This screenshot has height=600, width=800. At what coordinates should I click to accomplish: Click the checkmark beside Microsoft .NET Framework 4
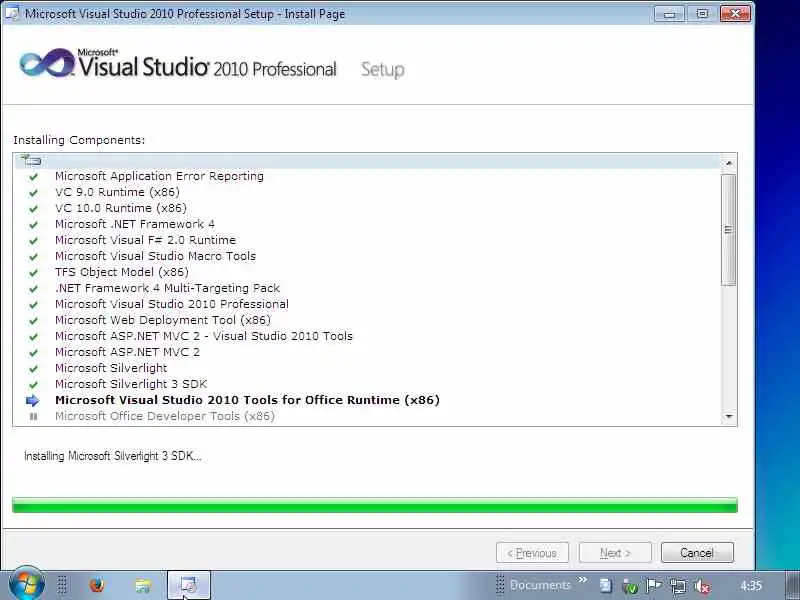pyautogui.click(x=33, y=224)
